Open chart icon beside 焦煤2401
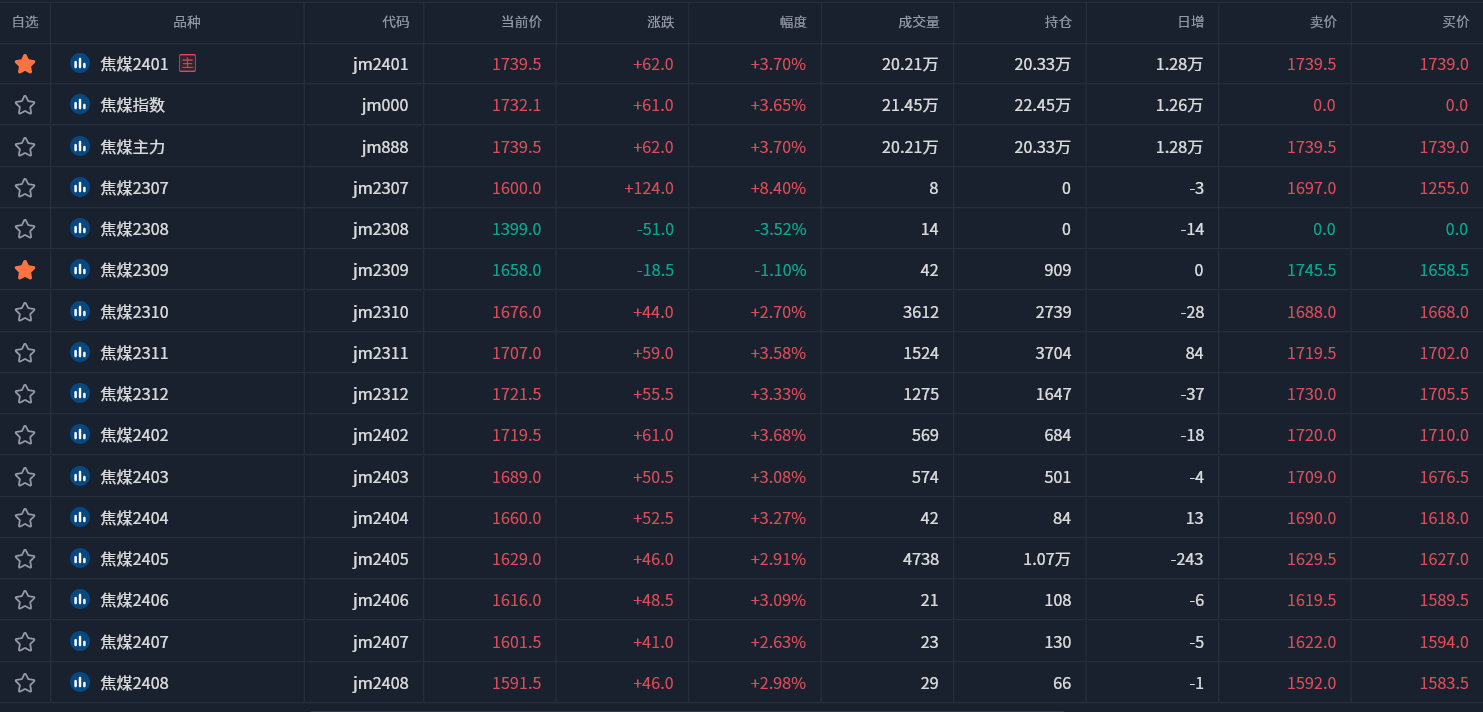This screenshot has width=1483, height=712. point(80,63)
